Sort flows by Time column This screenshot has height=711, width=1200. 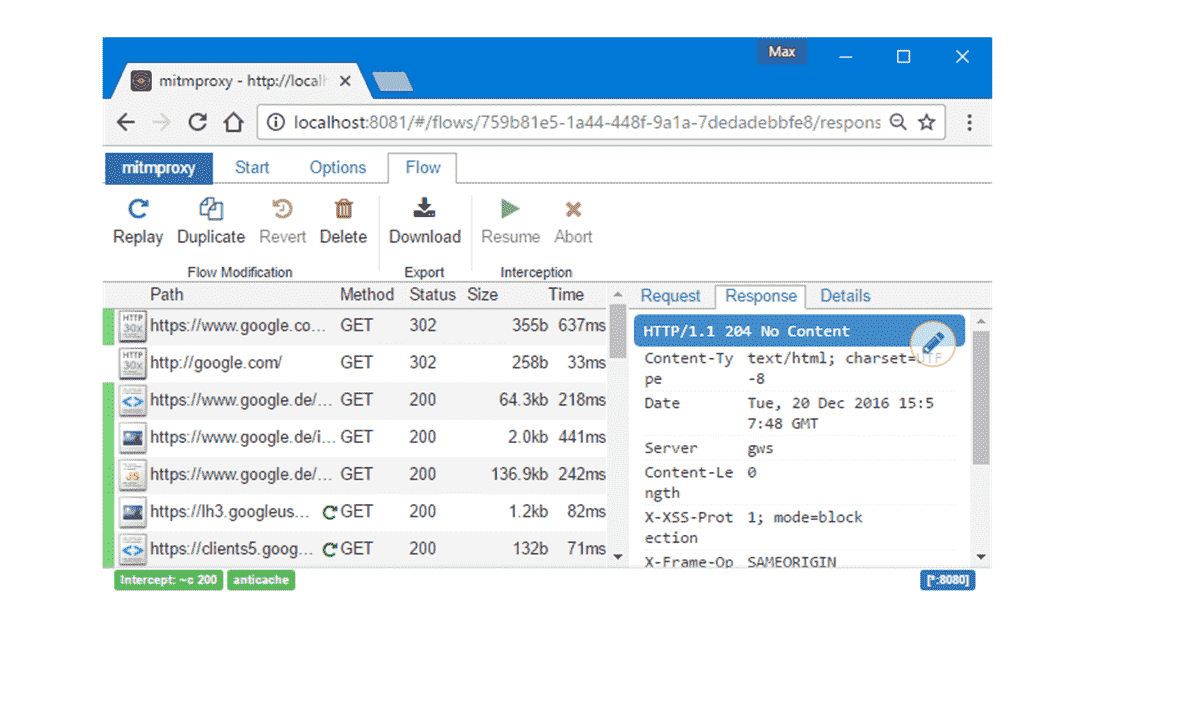pyautogui.click(x=566, y=294)
